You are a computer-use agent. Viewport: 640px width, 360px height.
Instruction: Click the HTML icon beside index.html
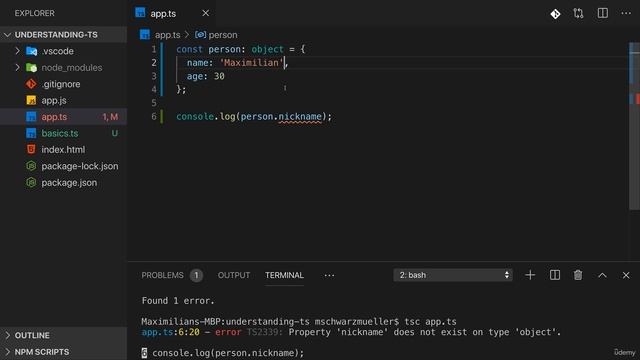[31, 149]
